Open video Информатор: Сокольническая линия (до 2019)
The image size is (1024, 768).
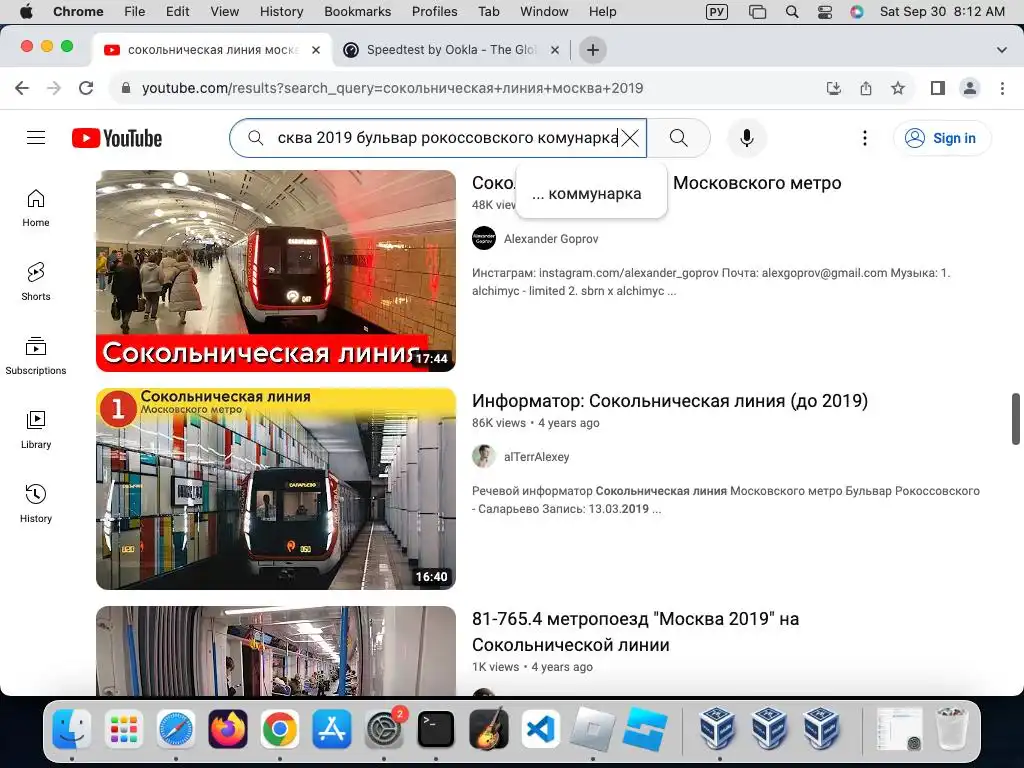(x=670, y=400)
